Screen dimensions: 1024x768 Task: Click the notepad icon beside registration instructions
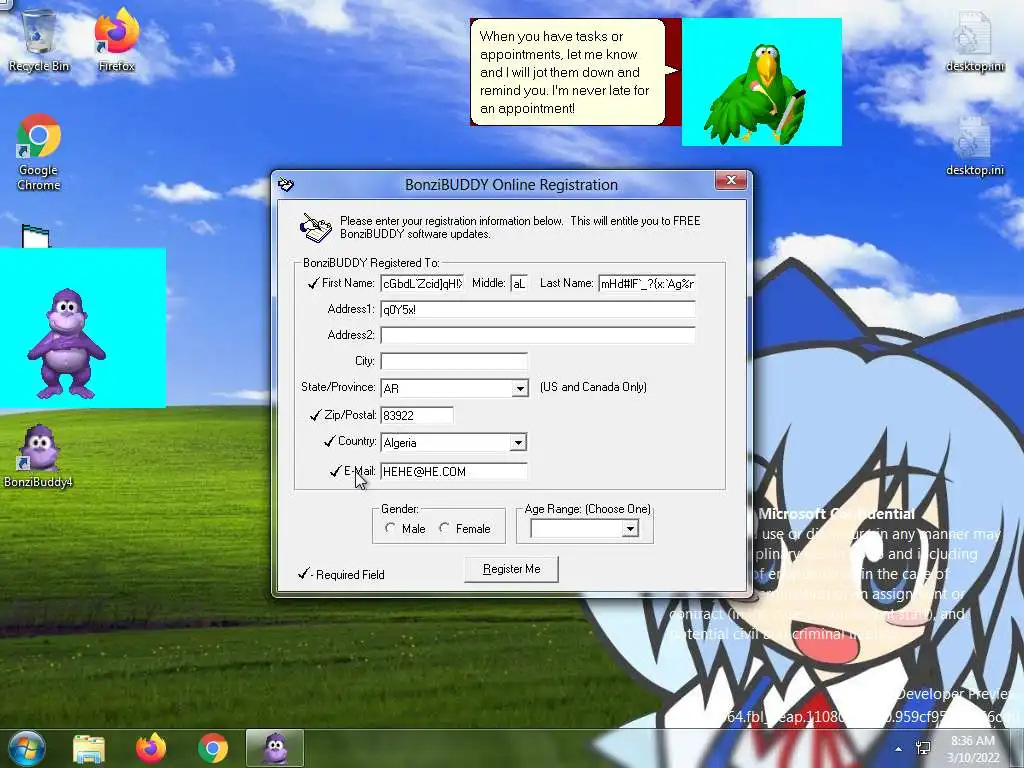click(315, 228)
